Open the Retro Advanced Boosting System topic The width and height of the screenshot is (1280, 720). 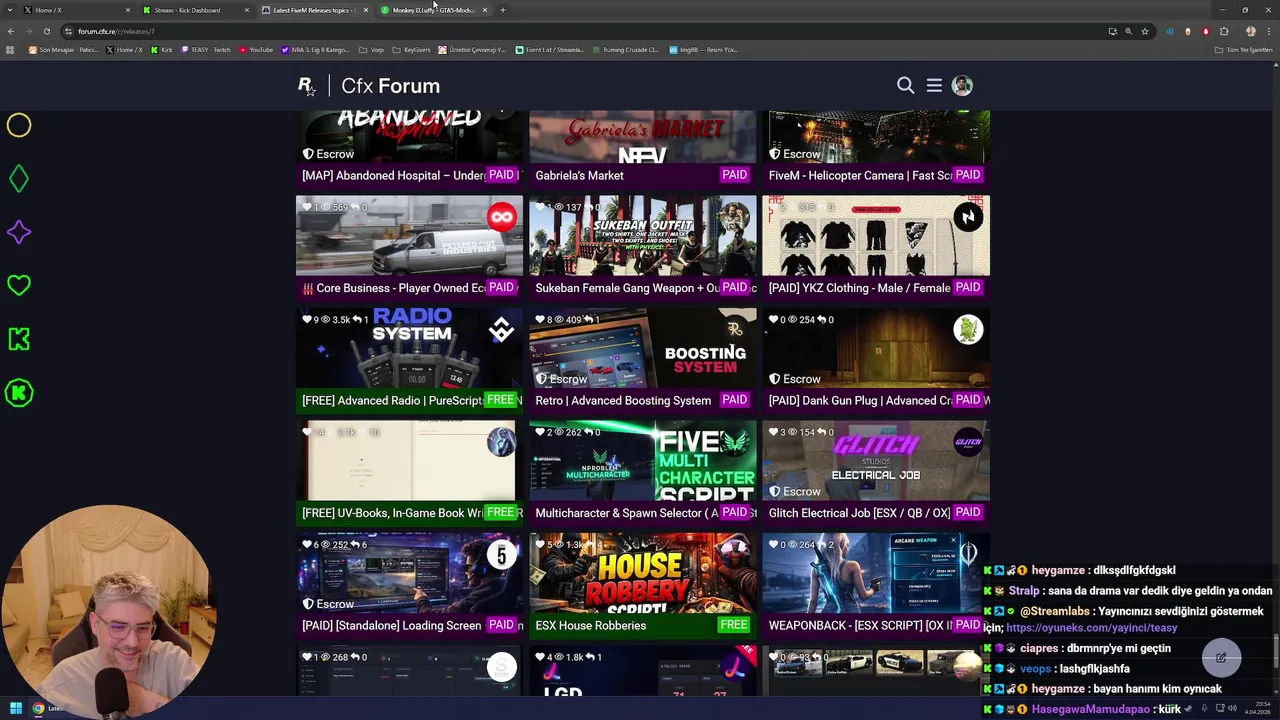[x=623, y=400]
